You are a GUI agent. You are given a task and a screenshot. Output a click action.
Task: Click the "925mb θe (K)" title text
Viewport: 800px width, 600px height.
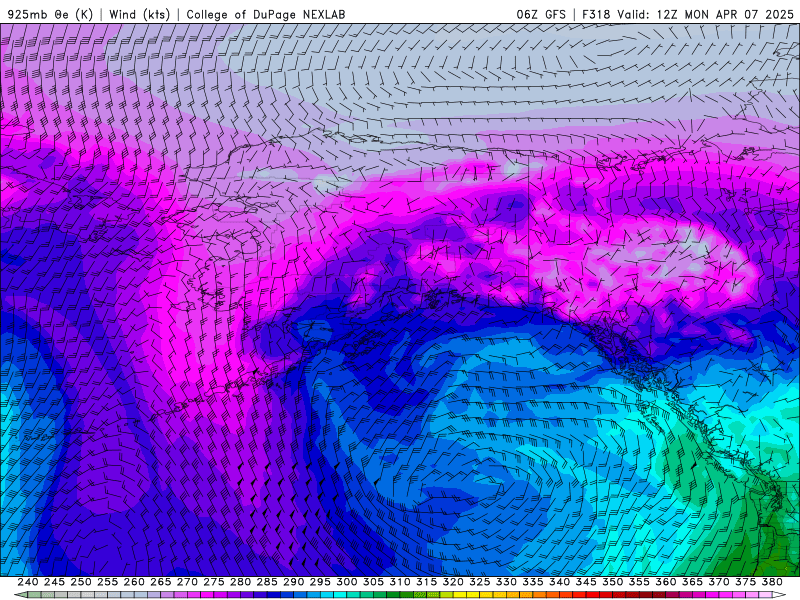[50, 14]
